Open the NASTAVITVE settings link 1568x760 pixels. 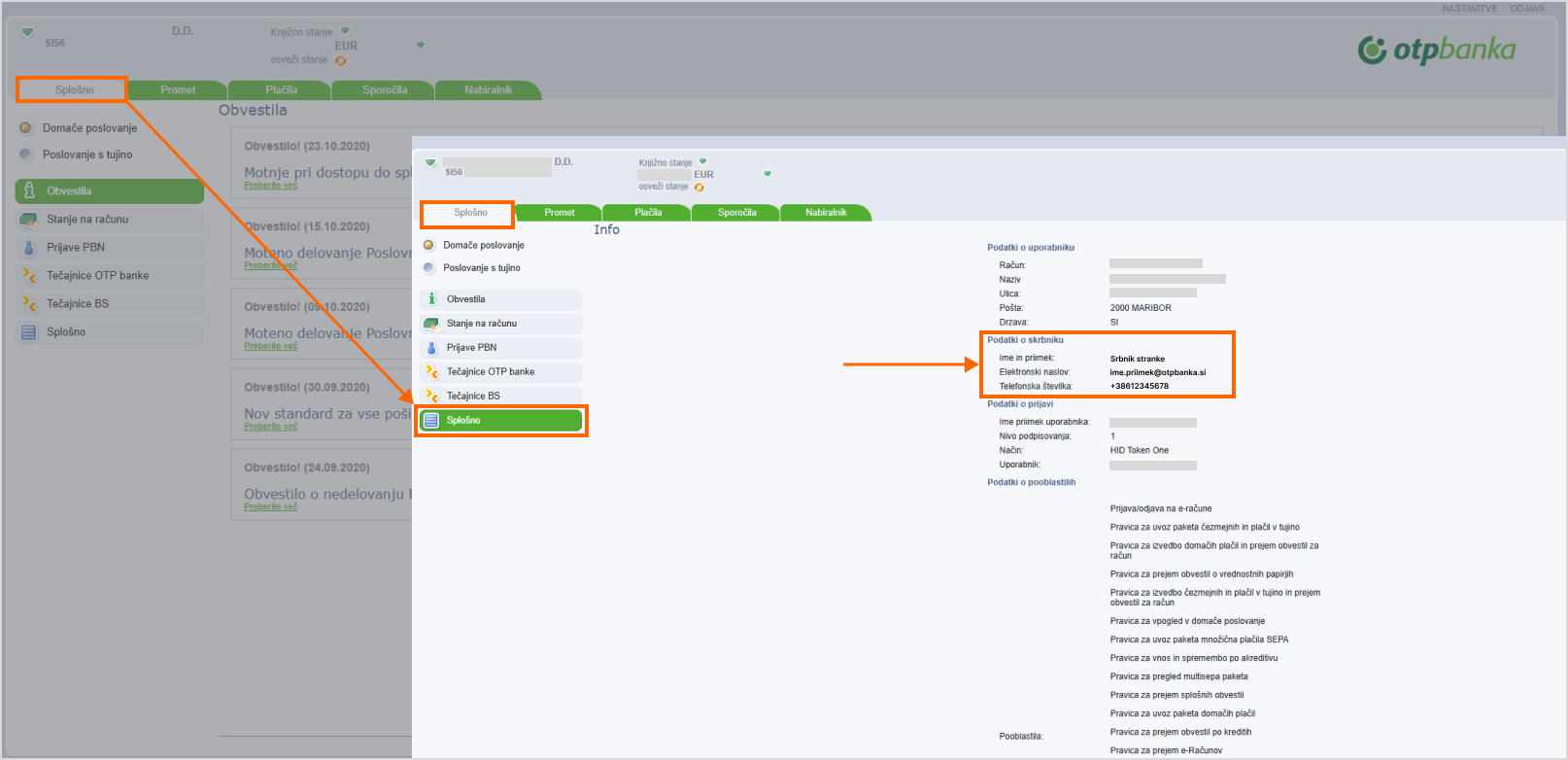pos(1469,9)
